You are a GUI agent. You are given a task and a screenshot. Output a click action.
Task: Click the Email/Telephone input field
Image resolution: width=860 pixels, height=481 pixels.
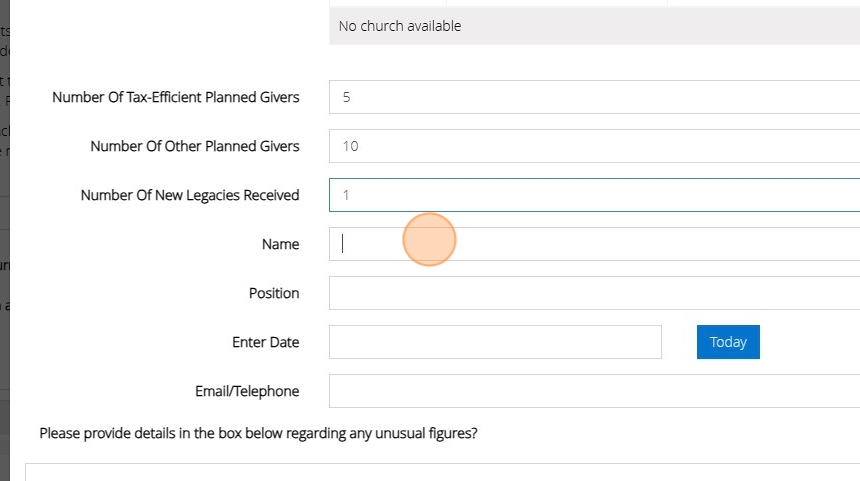pyautogui.click(x=594, y=391)
